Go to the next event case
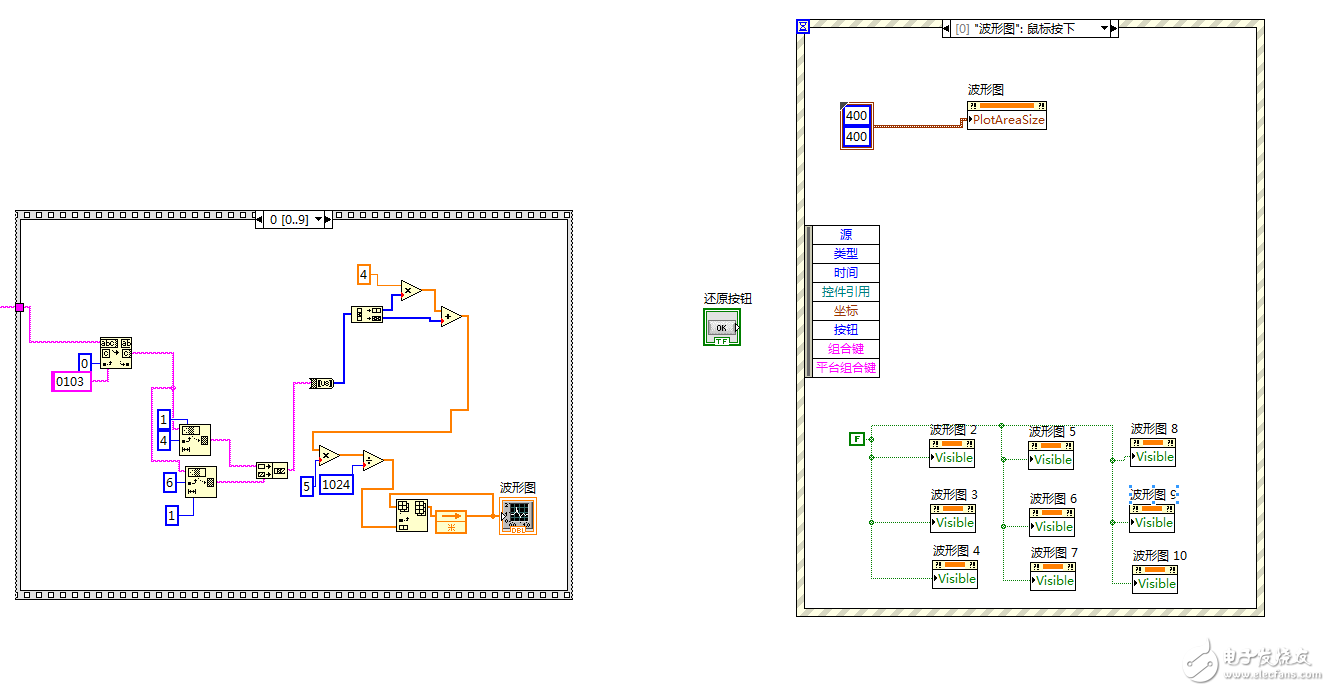Screen dimensions: 1330x691 (1114, 29)
